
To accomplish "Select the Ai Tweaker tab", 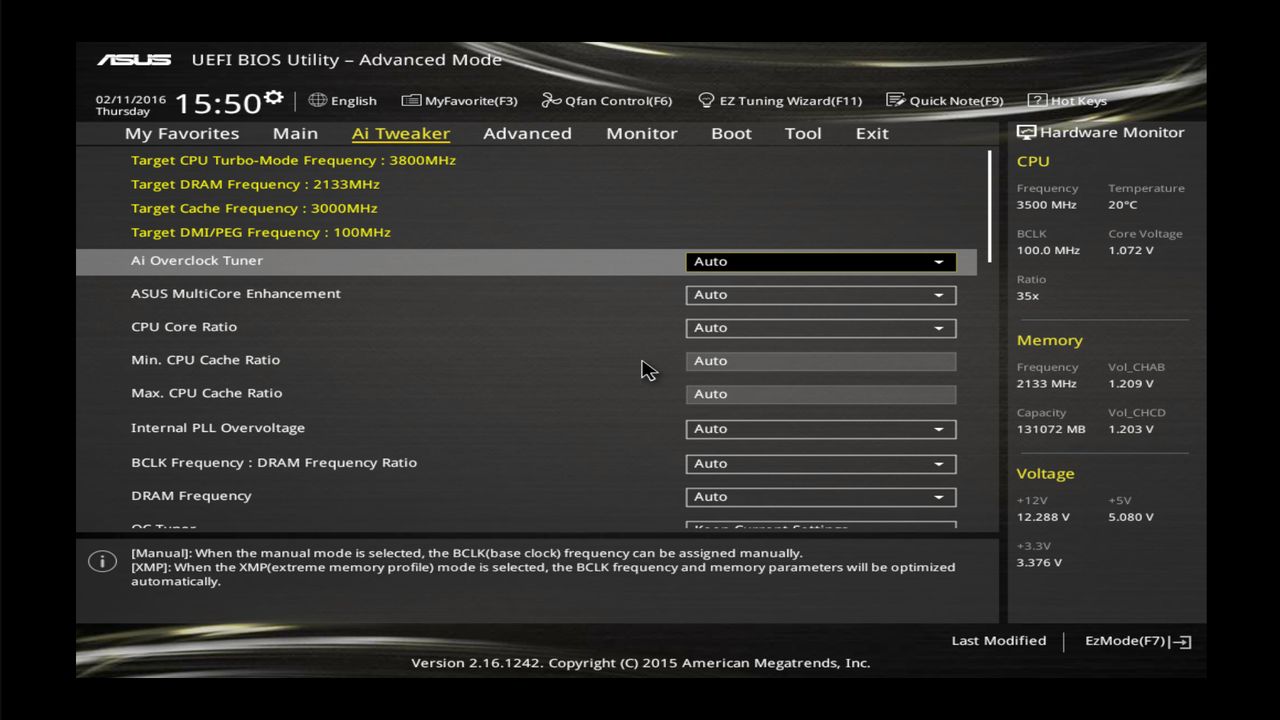I will (x=401, y=133).
